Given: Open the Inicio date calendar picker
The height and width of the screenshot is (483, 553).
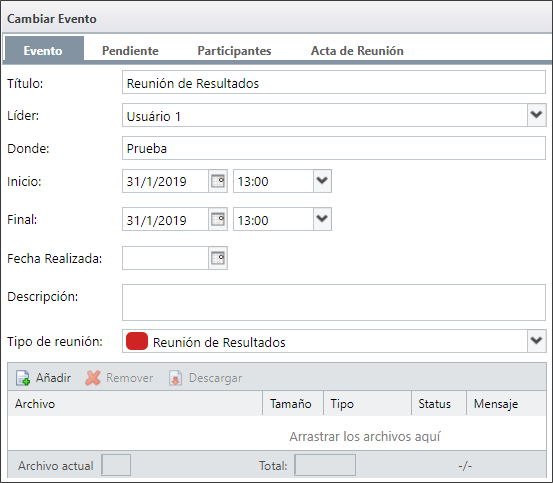Looking at the screenshot, I should [218, 181].
